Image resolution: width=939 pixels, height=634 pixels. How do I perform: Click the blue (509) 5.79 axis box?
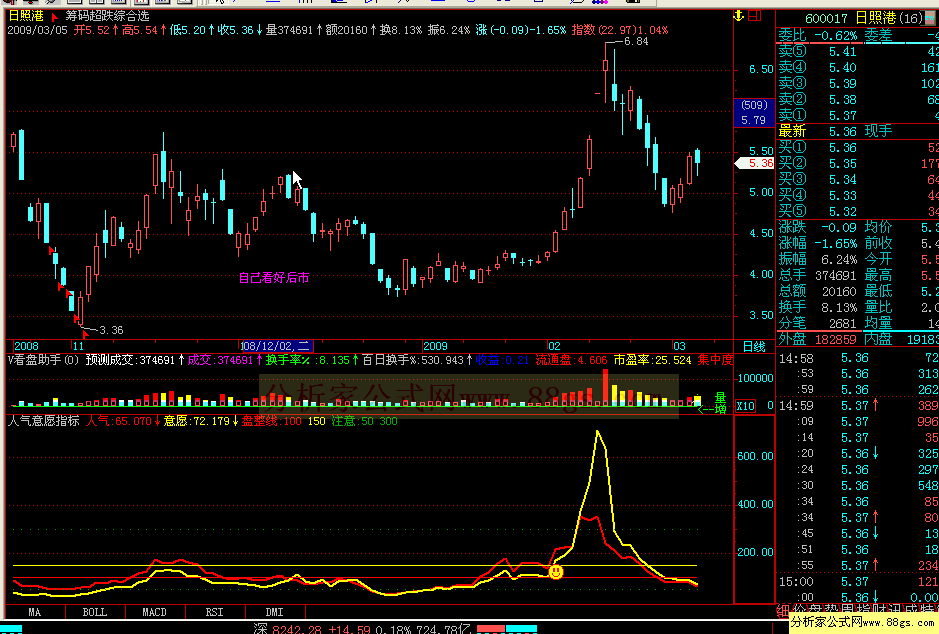tap(754, 113)
